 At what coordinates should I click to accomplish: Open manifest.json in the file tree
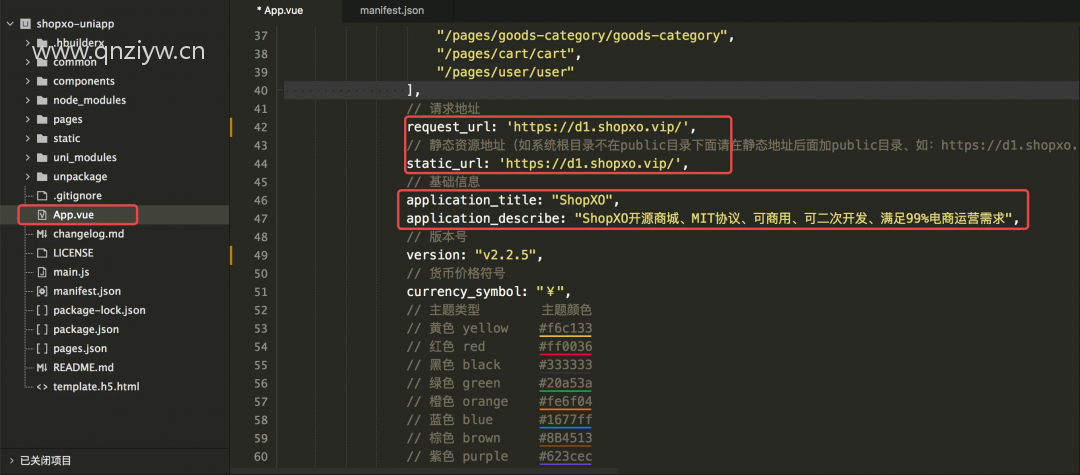coord(87,291)
